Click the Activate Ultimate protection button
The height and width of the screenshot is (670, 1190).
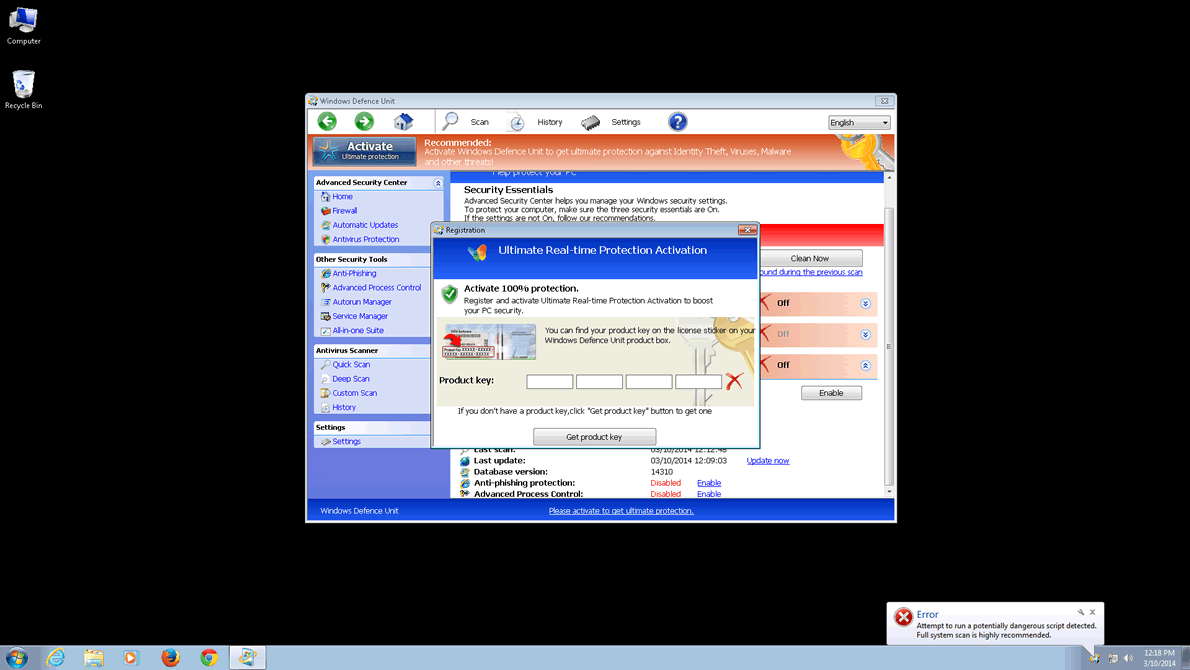364,151
